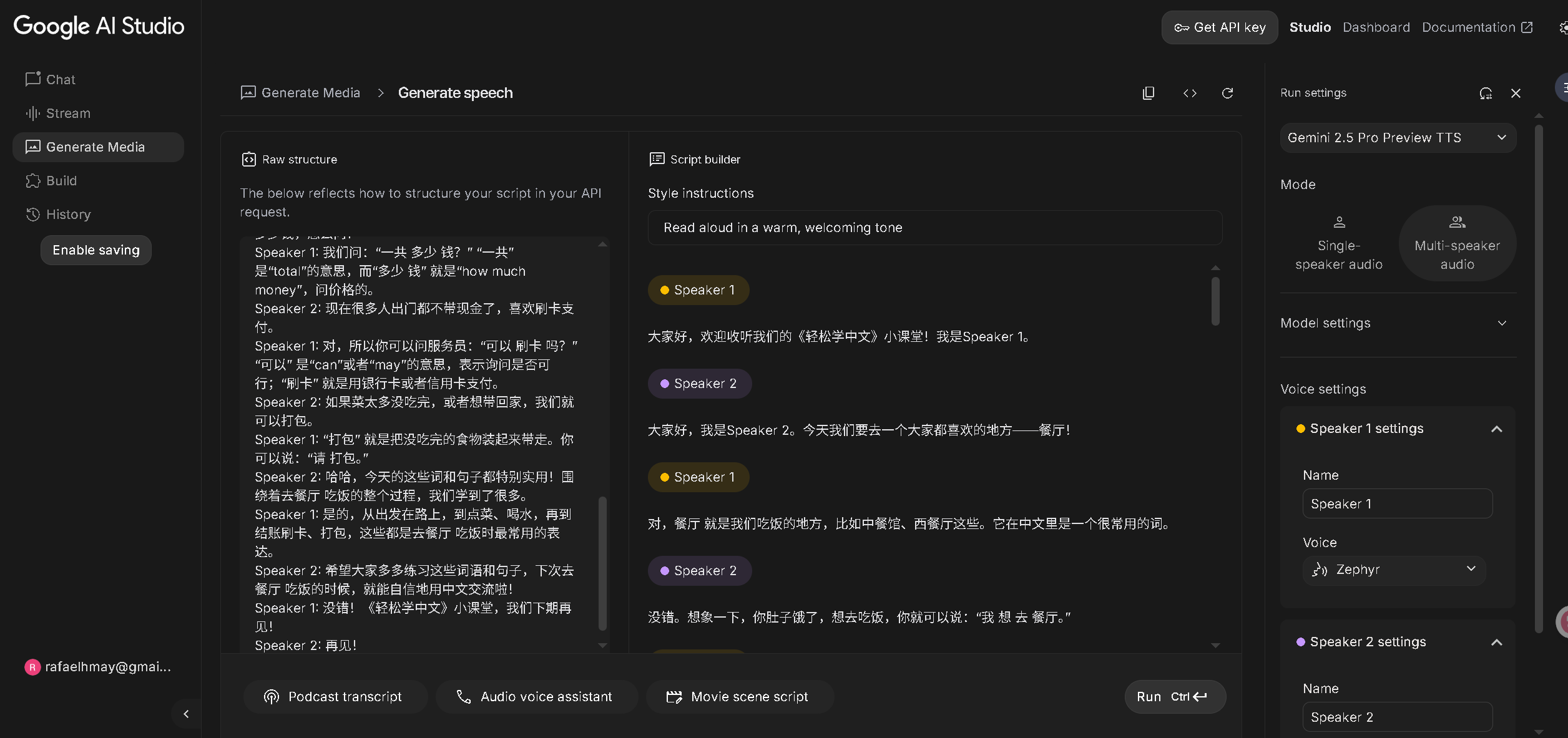Open the Documentation external link
The width and height of the screenshot is (1568, 738).
click(x=1477, y=27)
